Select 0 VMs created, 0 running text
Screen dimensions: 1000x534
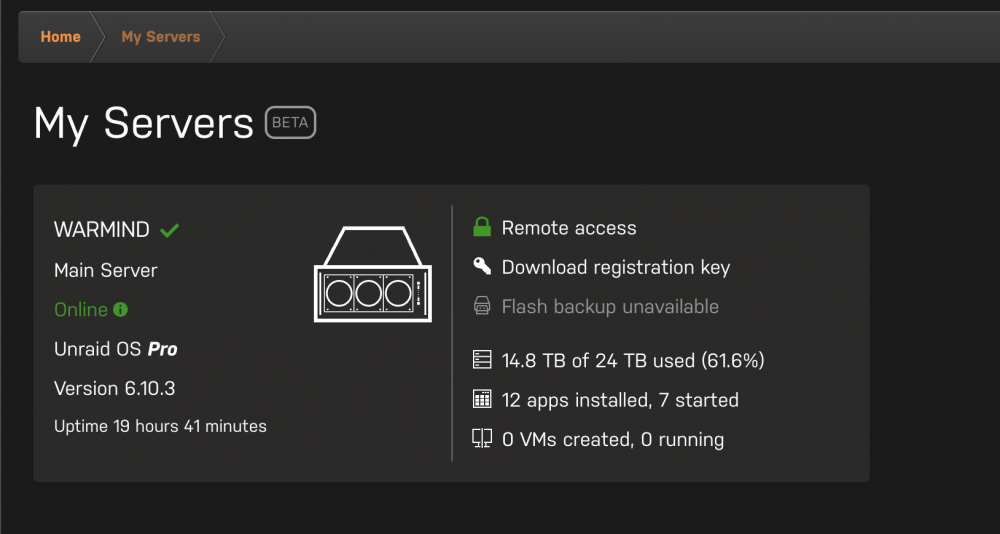613,440
